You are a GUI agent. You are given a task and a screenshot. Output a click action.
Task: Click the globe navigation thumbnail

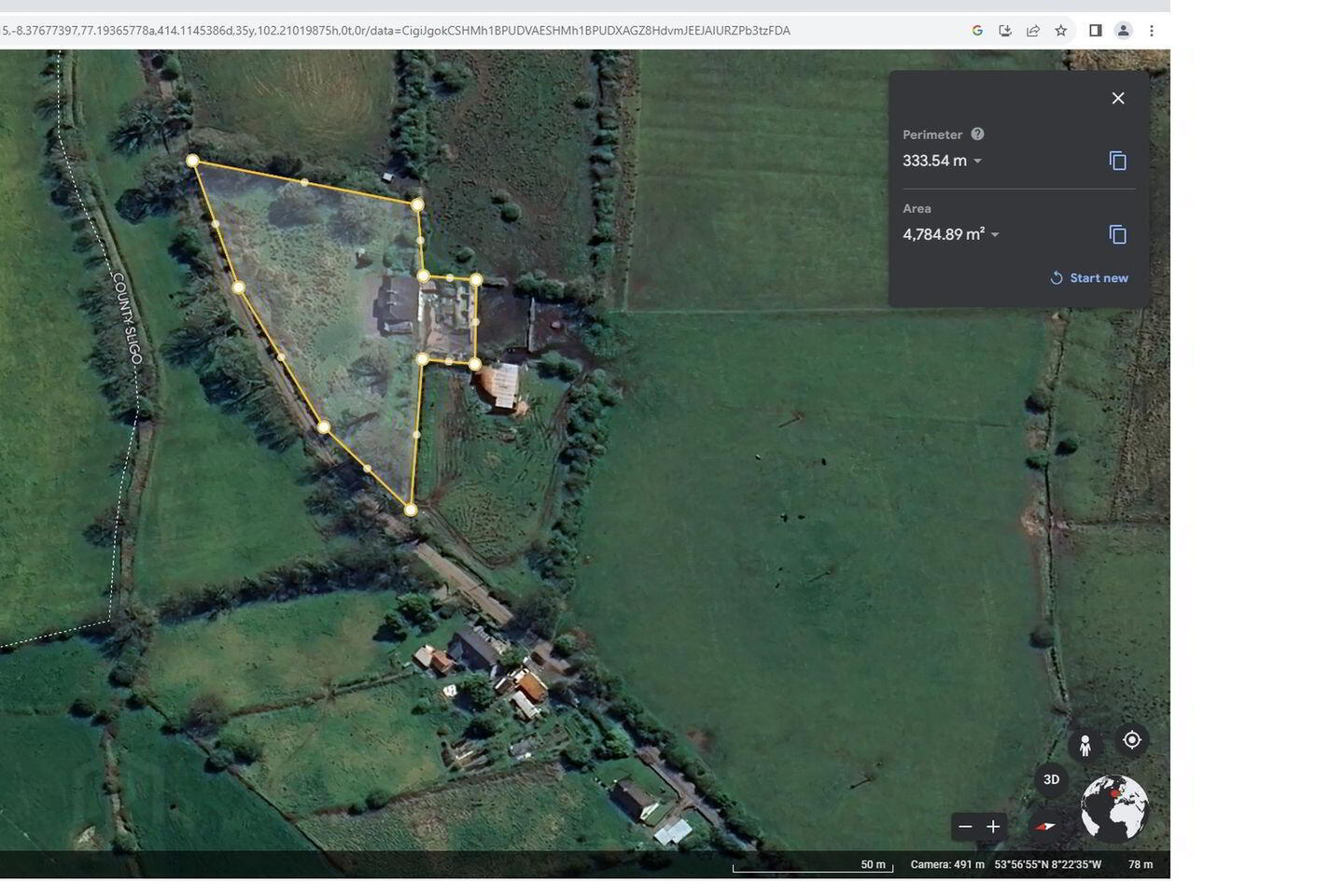[x=1114, y=808]
